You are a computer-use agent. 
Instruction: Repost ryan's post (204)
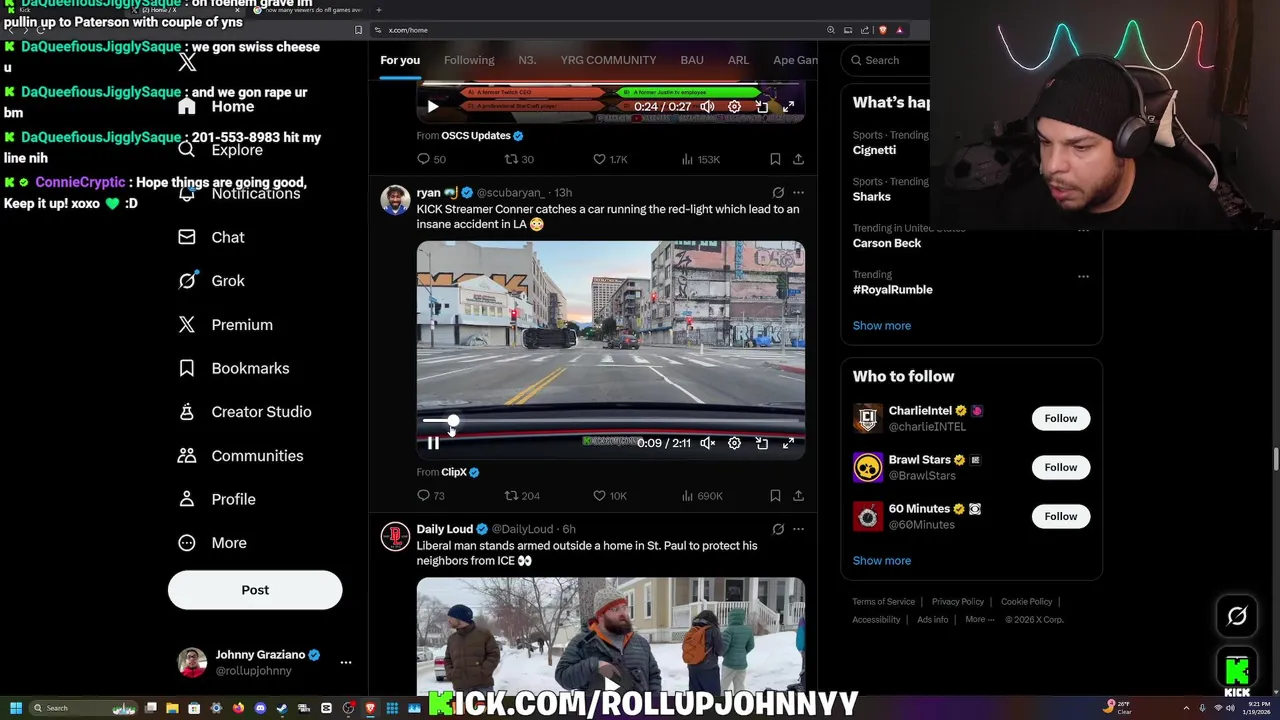point(522,496)
